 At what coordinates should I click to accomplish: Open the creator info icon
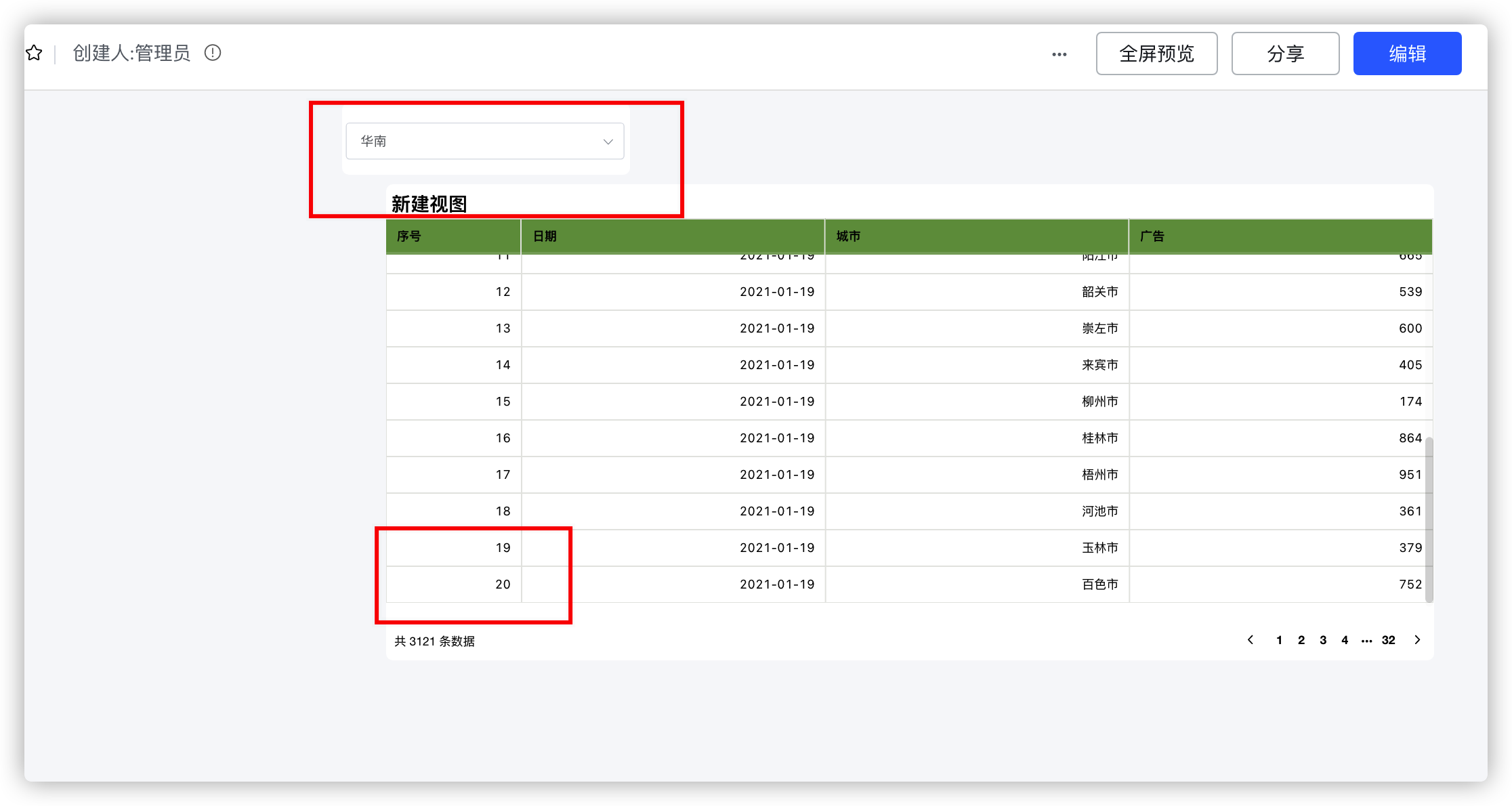213,53
